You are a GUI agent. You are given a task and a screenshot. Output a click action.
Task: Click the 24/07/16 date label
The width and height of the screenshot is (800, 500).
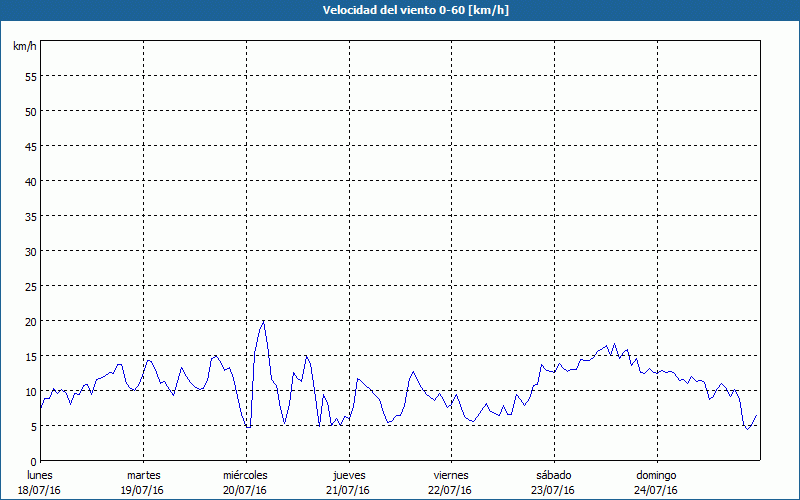656,490
